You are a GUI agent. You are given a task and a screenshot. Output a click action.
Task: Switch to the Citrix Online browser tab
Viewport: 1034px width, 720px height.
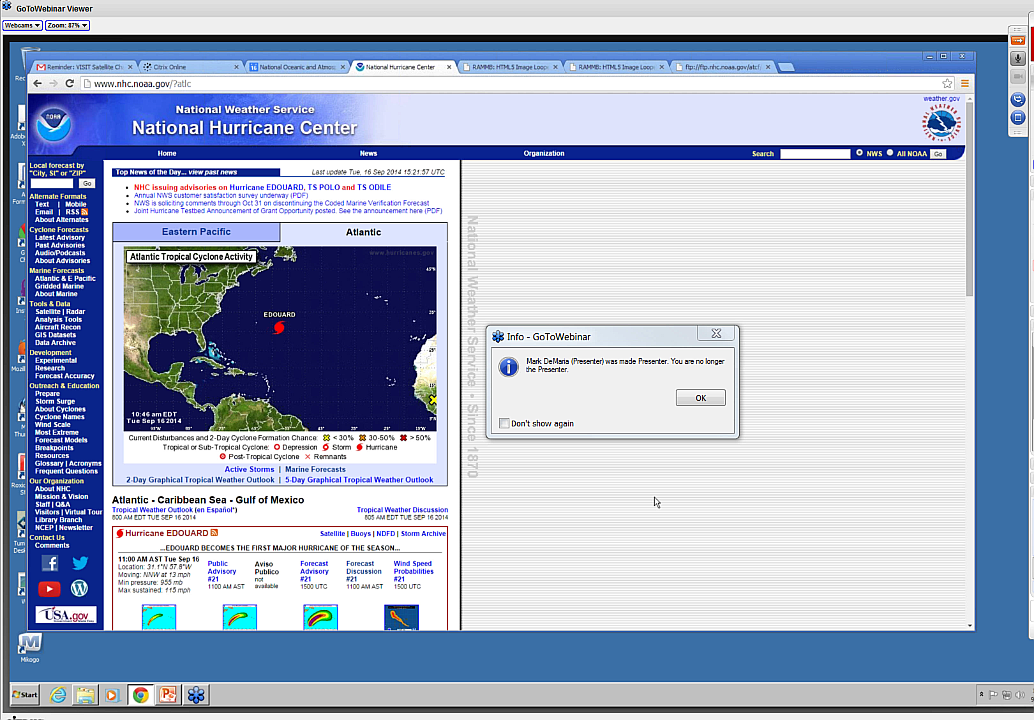190,67
